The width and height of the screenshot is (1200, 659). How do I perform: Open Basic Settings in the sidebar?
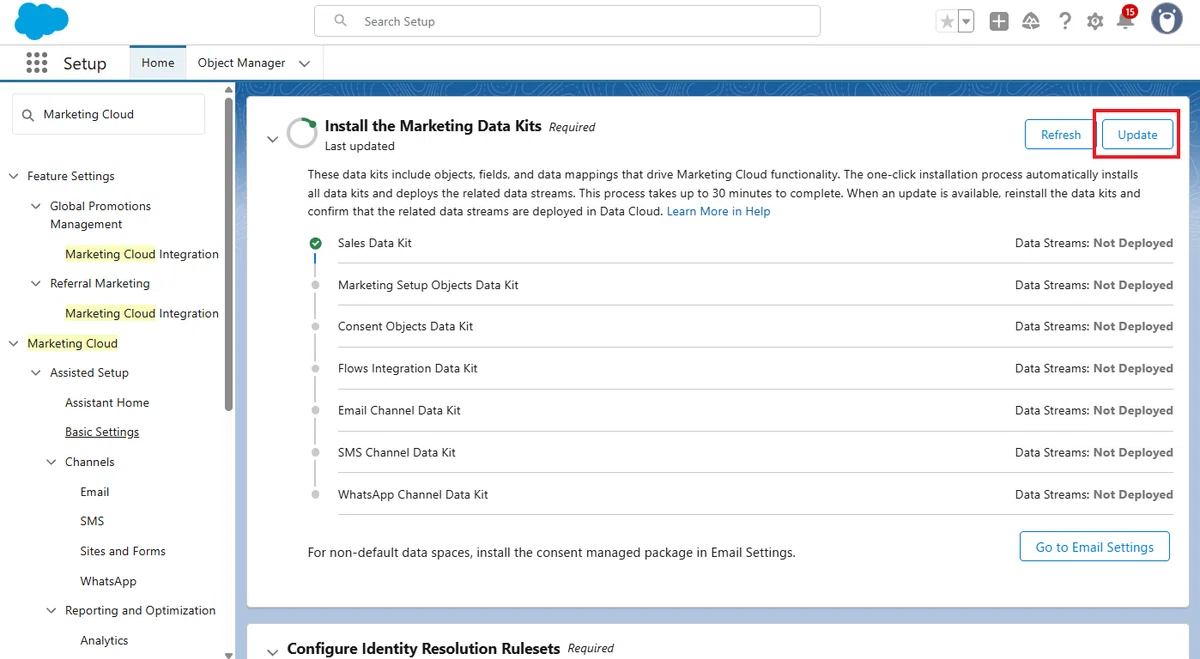click(102, 432)
